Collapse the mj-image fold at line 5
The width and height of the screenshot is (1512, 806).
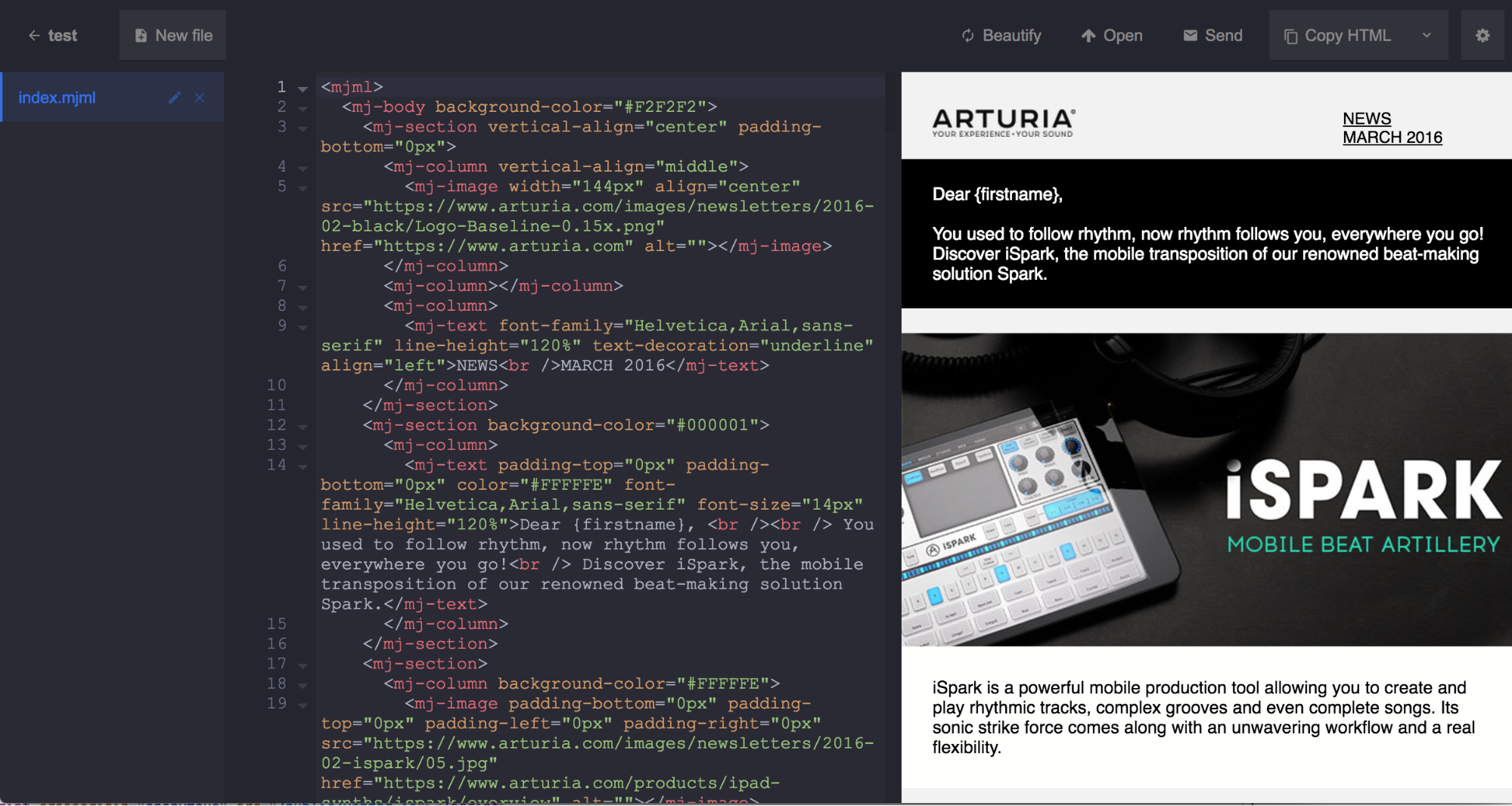303,188
